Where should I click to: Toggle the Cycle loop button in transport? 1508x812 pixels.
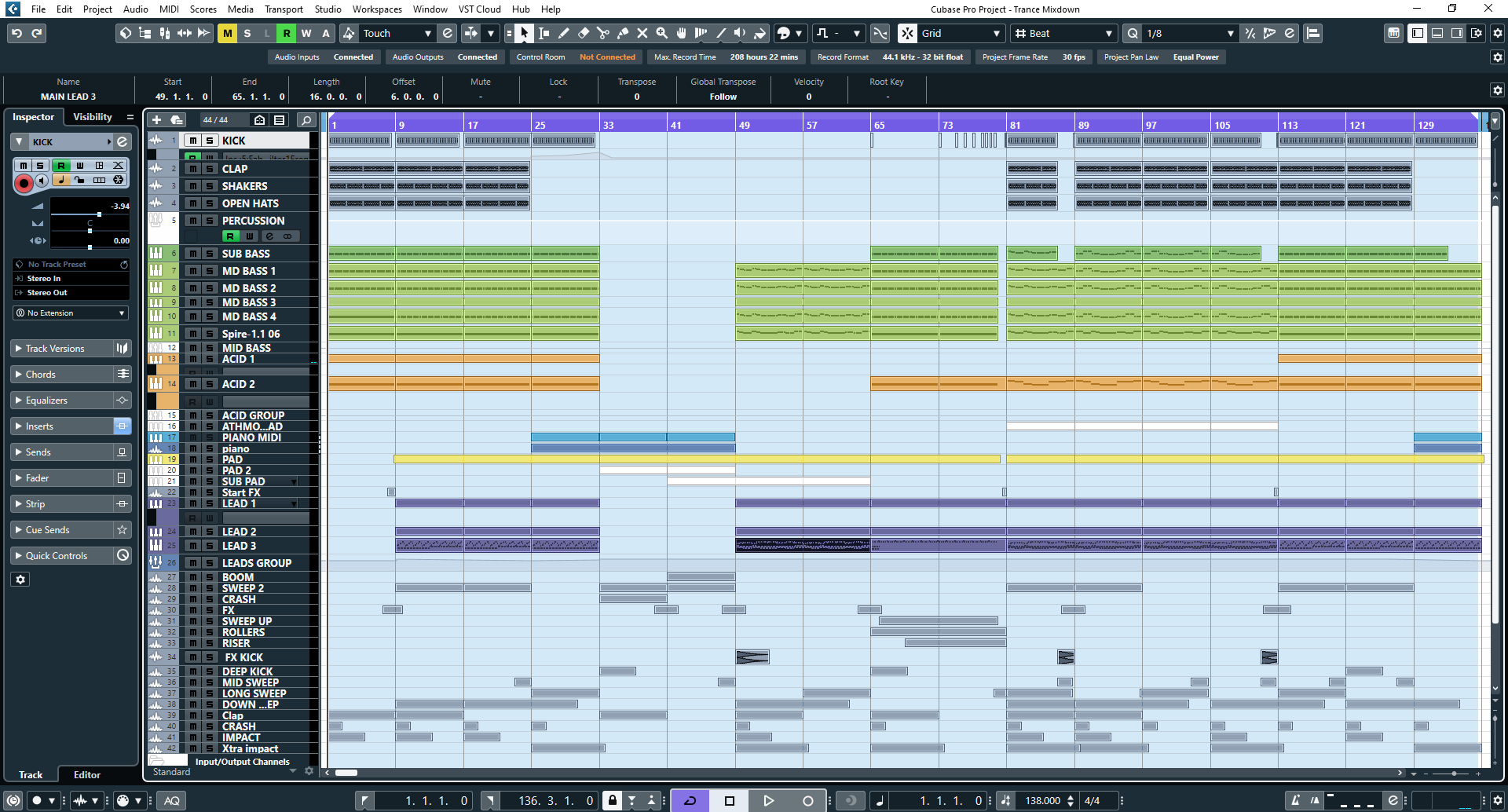[690, 800]
